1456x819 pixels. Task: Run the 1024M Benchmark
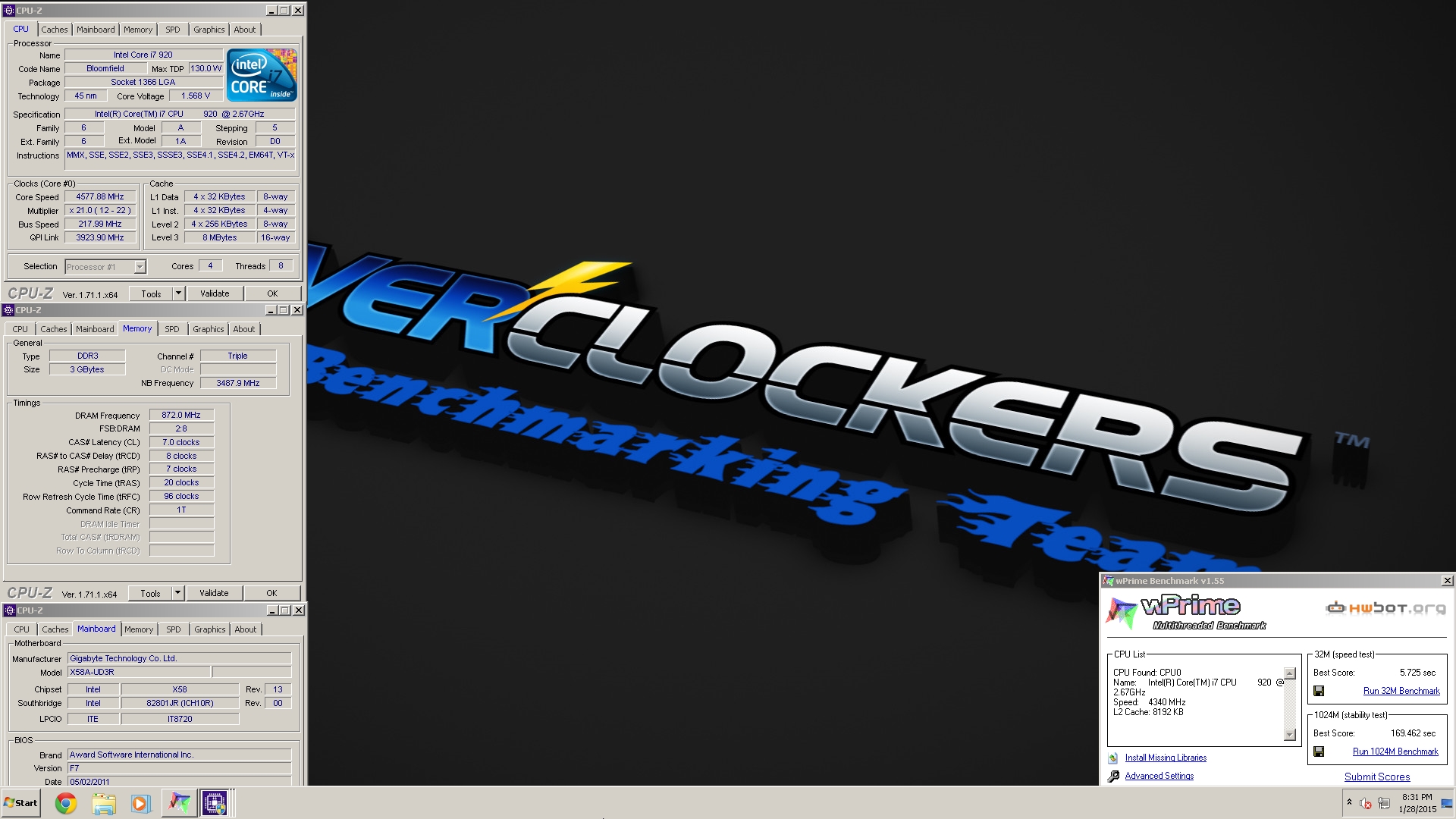[x=1395, y=752]
